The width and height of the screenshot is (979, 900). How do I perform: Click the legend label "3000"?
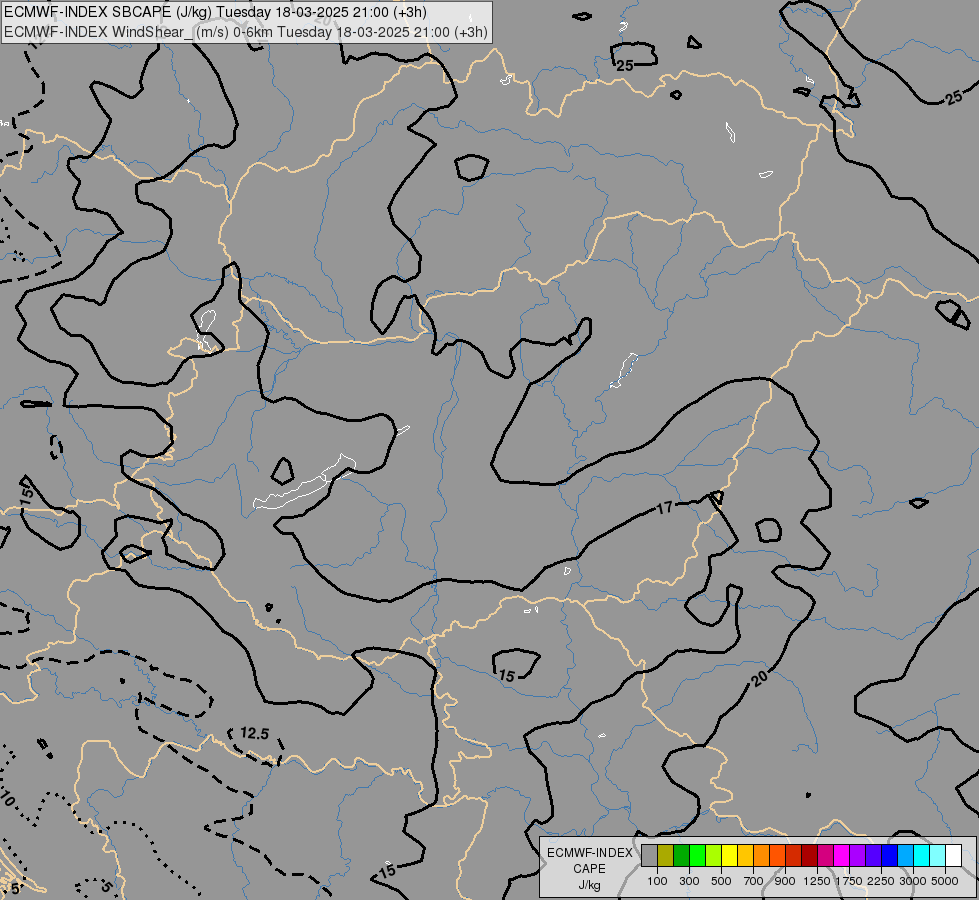[x=913, y=881]
